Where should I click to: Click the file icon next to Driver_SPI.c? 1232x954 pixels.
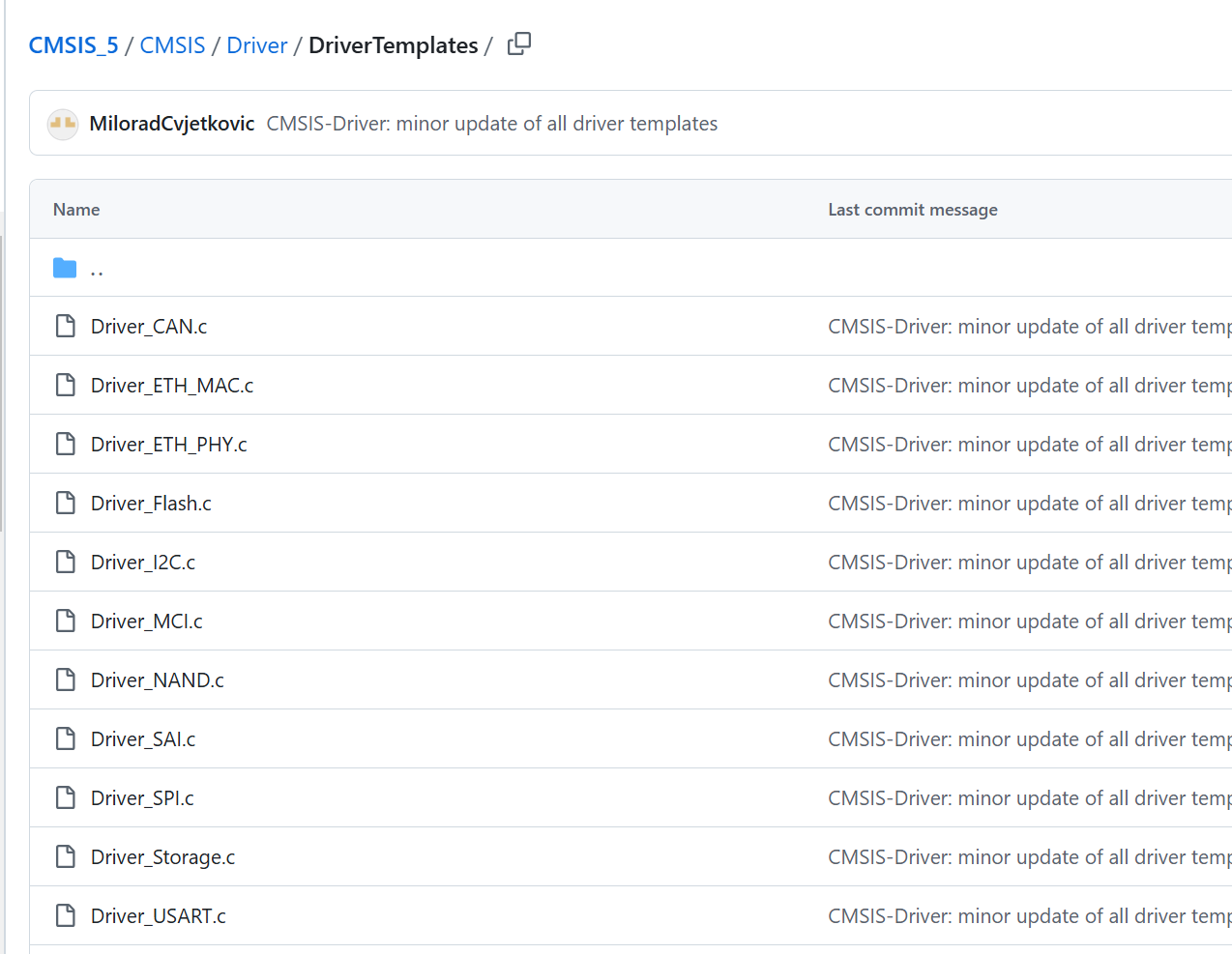tap(66, 798)
